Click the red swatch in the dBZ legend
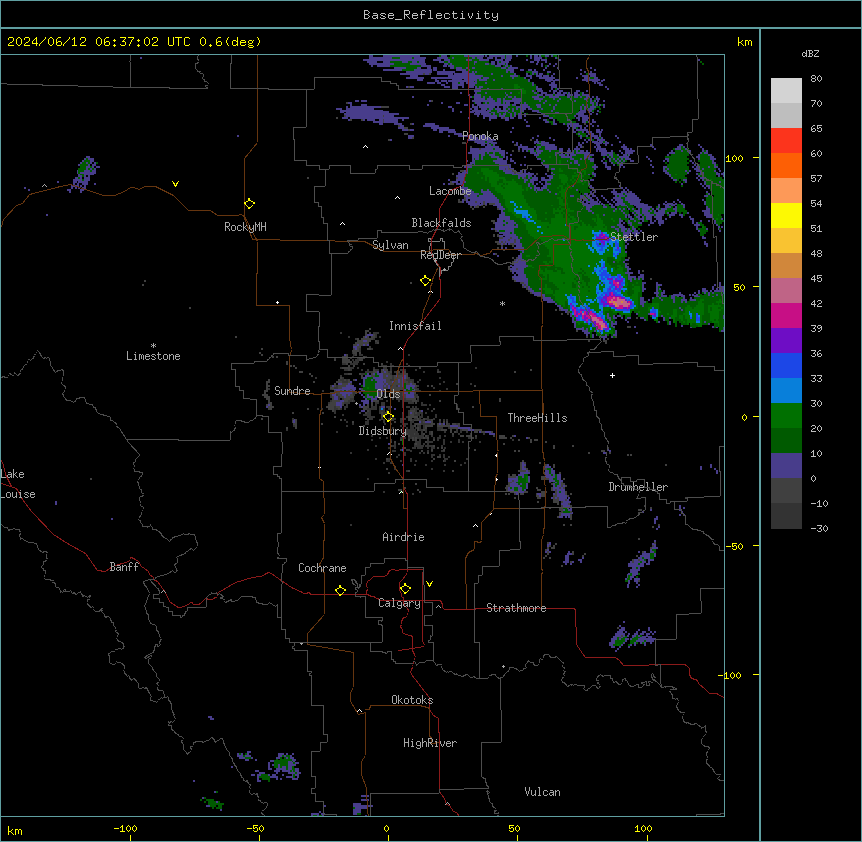The height and width of the screenshot is (842, 862). point(786,141)
